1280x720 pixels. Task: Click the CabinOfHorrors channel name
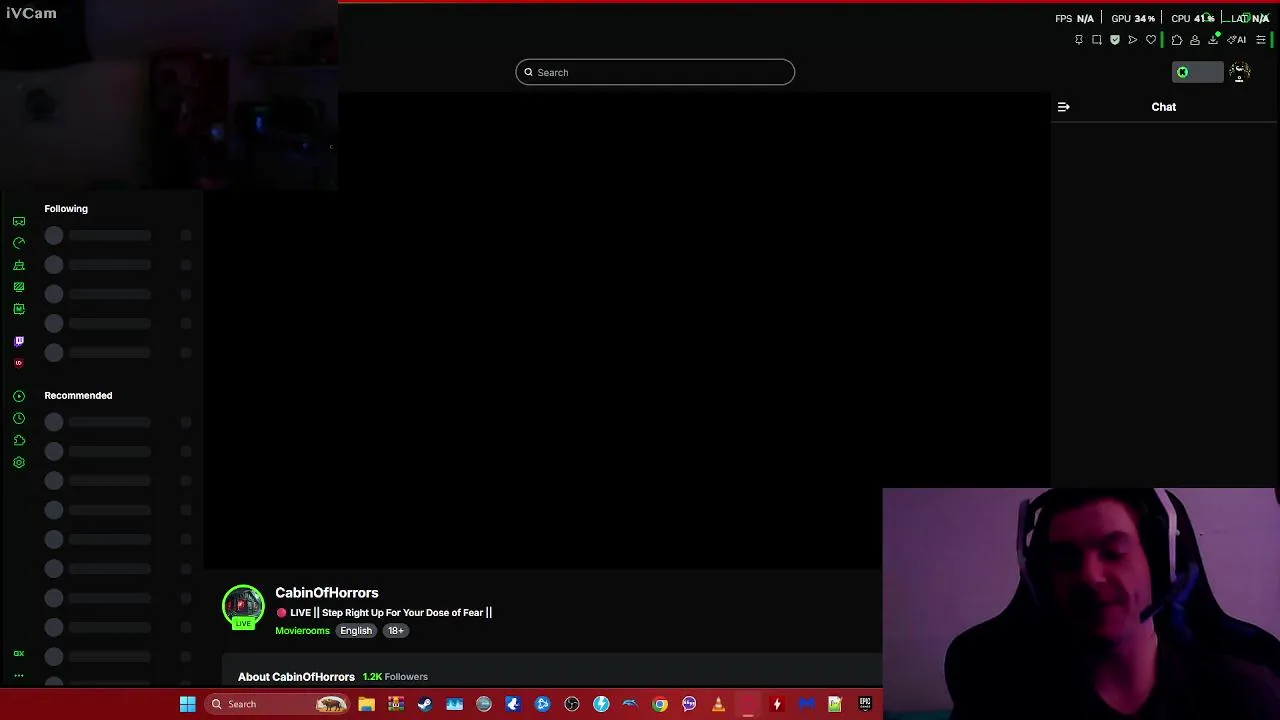pyautogui.click(x=327, y=593)
